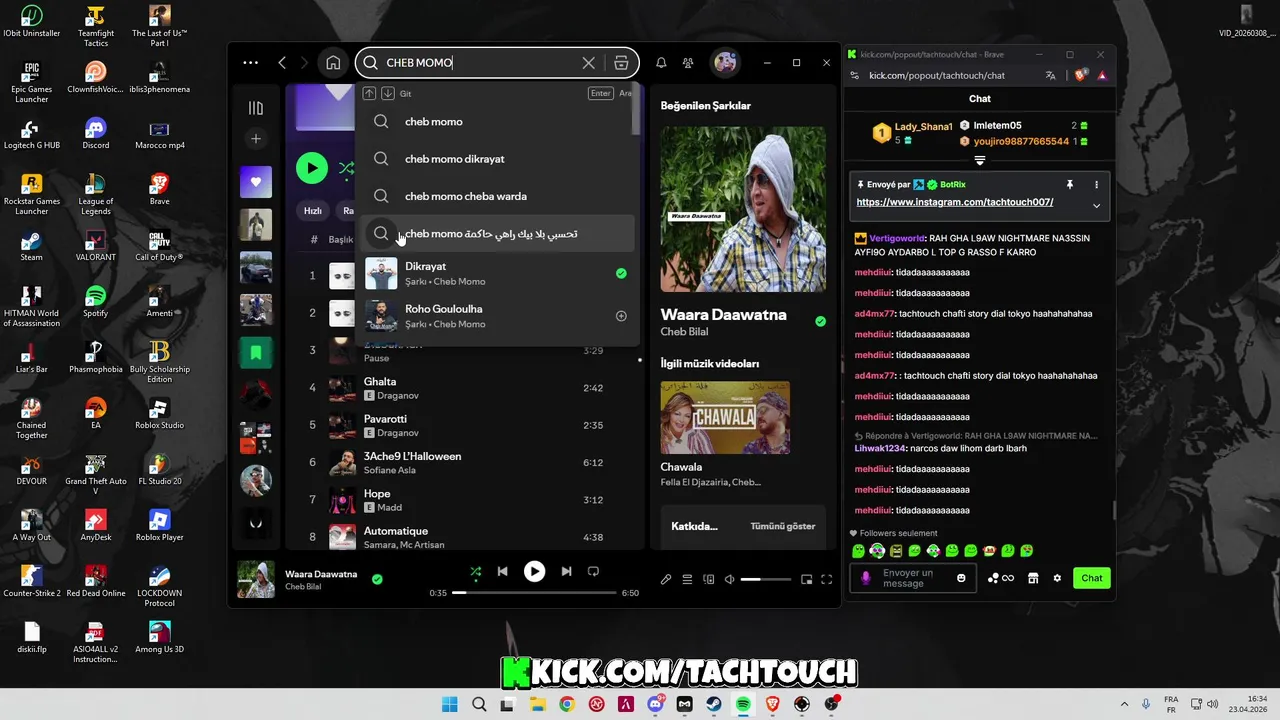Expand the pinned message chevron in chat
This screenshot has width=1280, height=720.
pos(1096,206)
